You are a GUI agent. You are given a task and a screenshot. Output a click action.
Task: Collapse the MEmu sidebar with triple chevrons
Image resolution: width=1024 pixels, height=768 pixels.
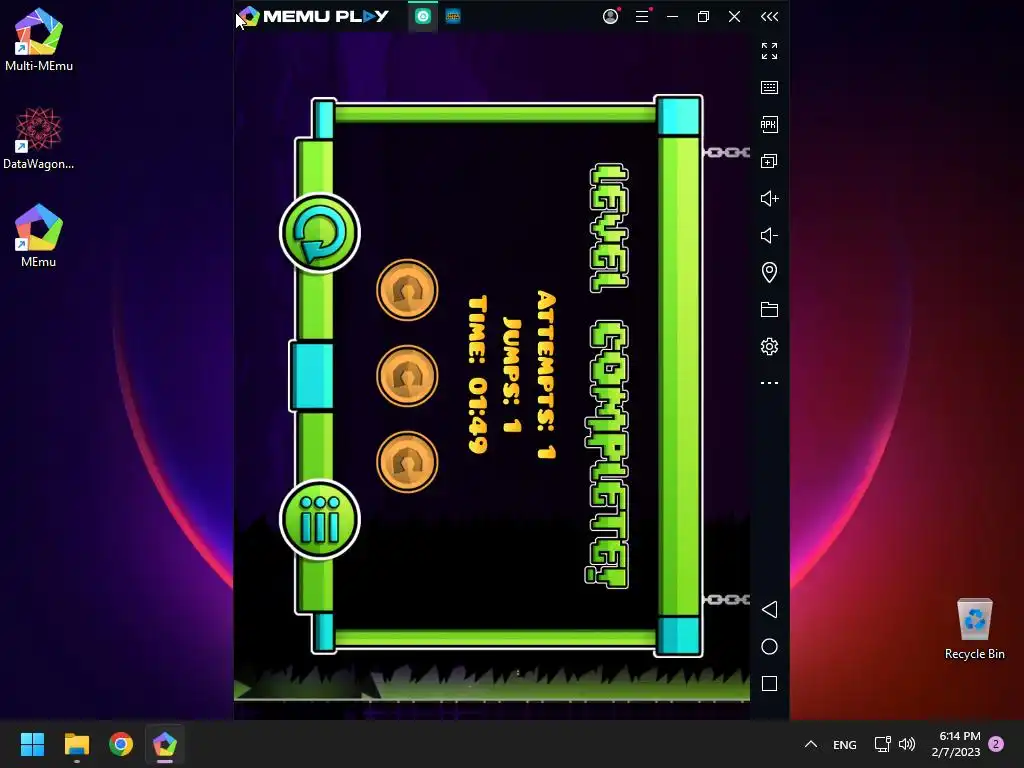(769, 16)
